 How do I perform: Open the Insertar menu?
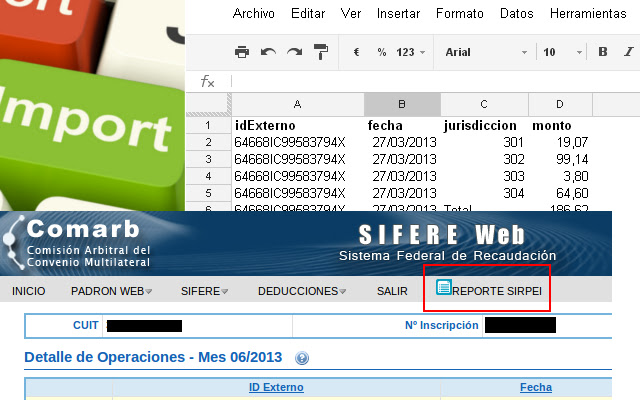coord(398,13)
